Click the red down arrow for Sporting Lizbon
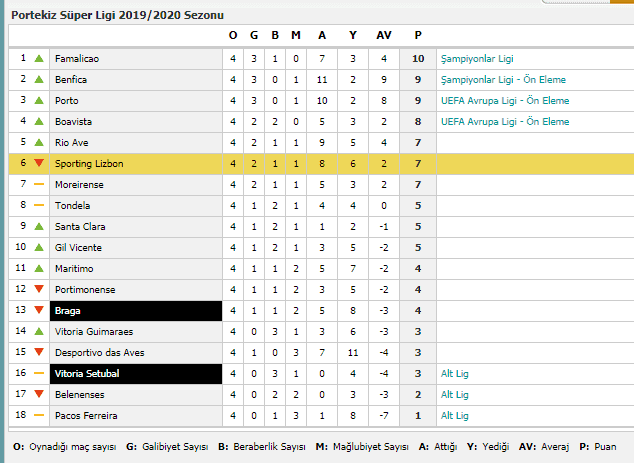The width and height of the screenshot is (634, 463). tap(39, 163)
